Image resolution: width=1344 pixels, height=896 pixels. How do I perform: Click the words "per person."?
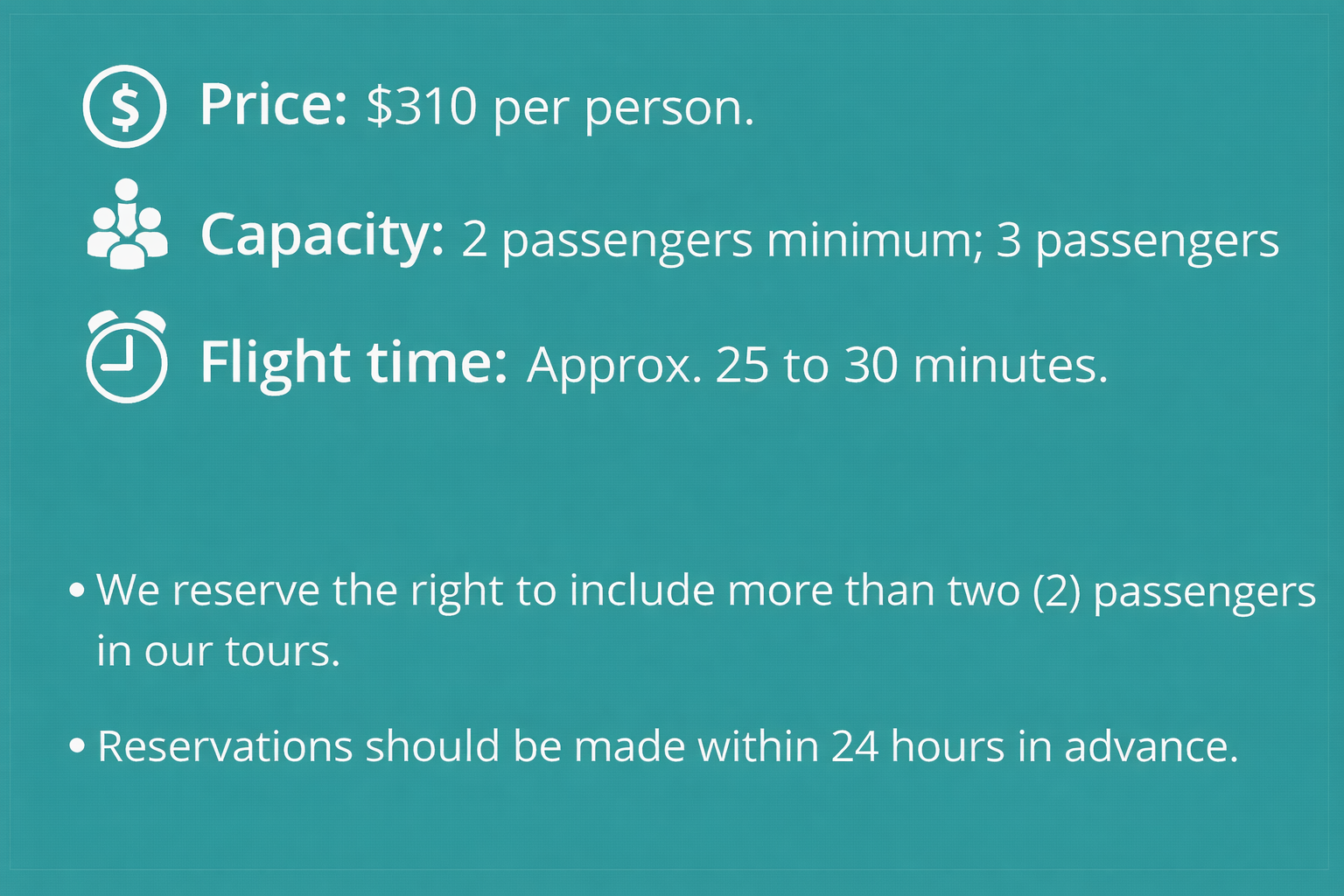624,110
